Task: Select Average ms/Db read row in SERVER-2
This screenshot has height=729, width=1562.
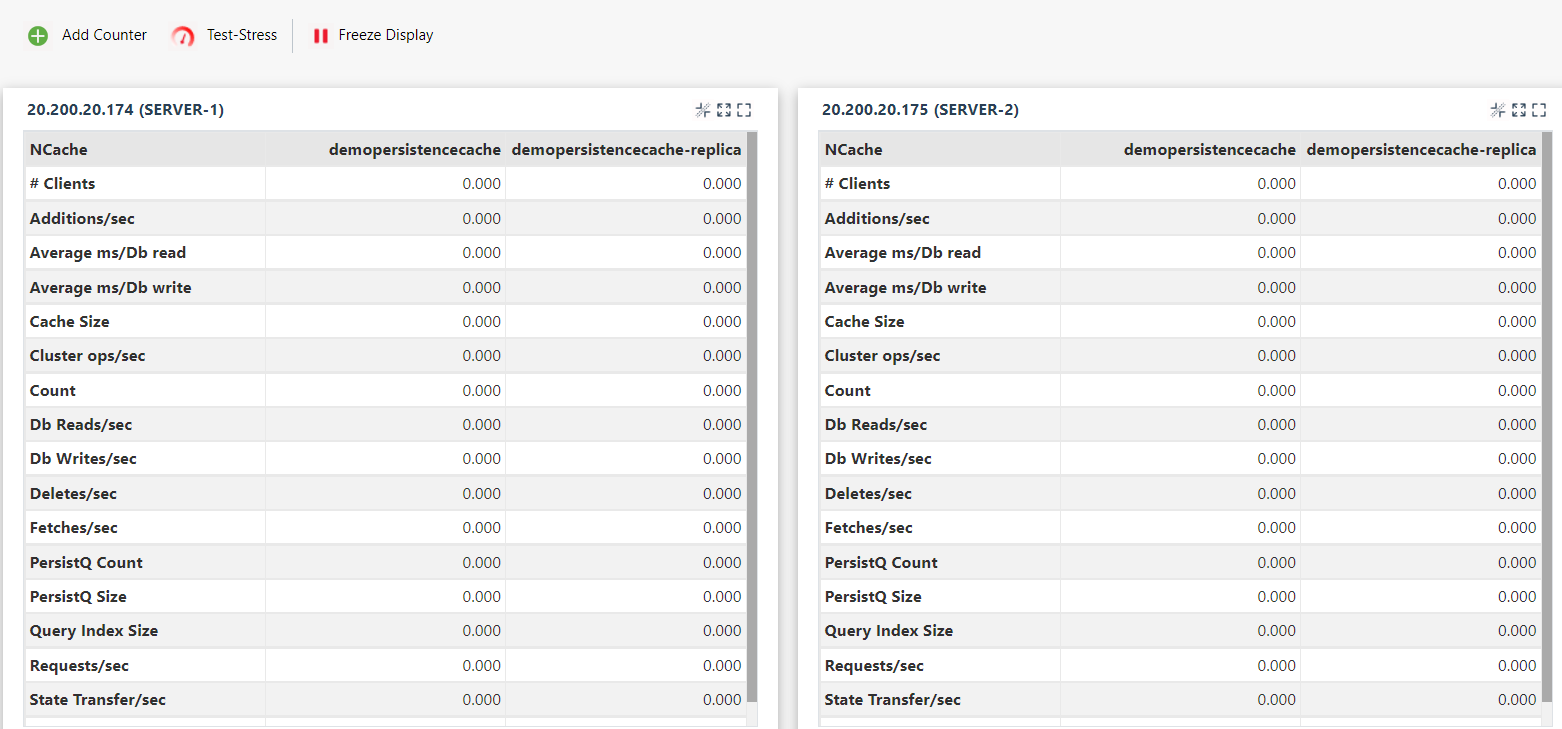Action: pos(1181,253)
